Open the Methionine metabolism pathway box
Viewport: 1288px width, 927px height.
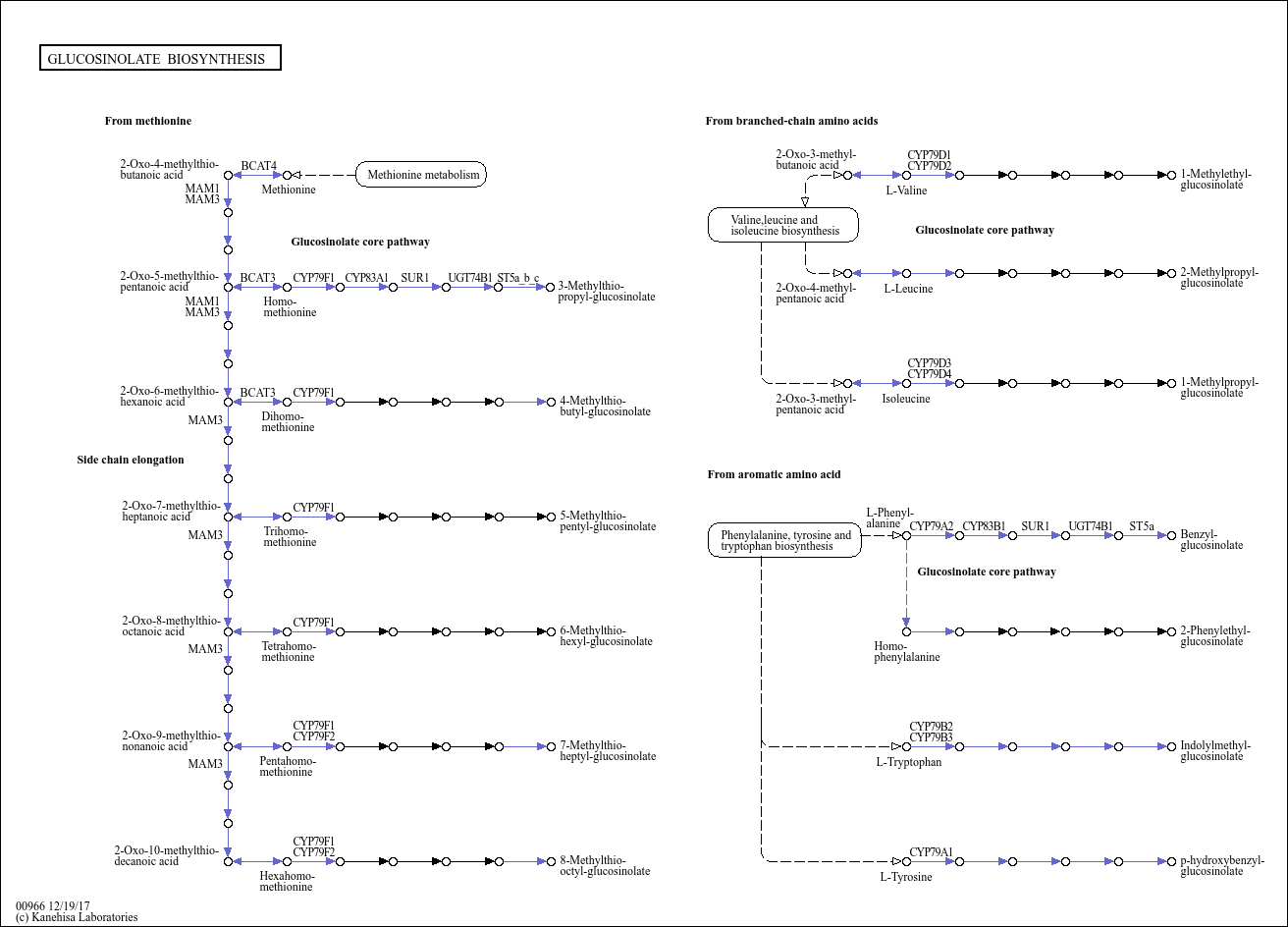point(421,176)
